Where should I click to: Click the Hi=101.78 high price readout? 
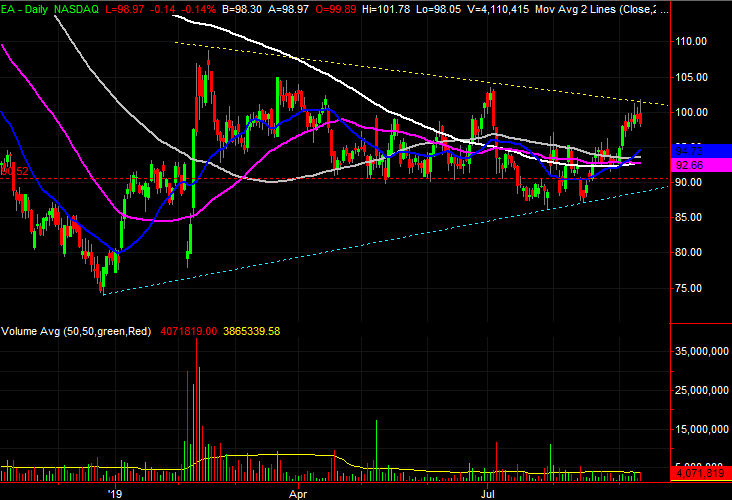point(386,9)
